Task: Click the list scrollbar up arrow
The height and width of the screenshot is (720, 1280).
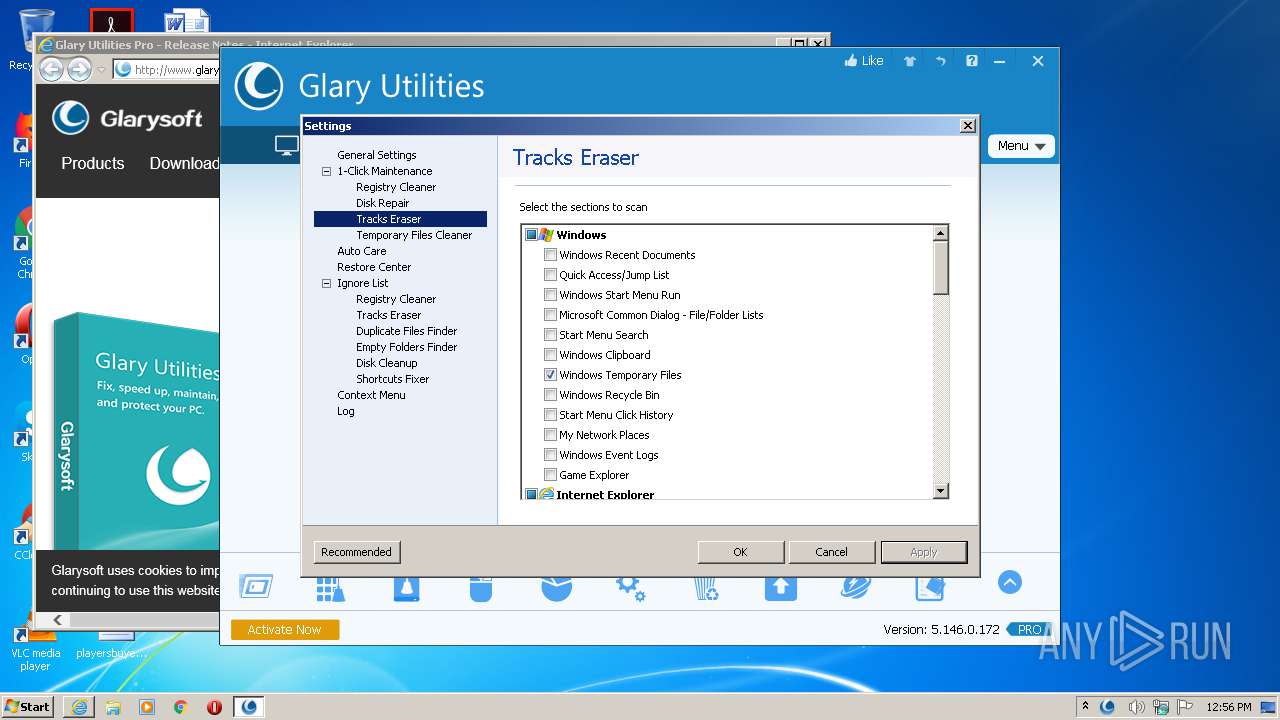Action: point(940,233)
